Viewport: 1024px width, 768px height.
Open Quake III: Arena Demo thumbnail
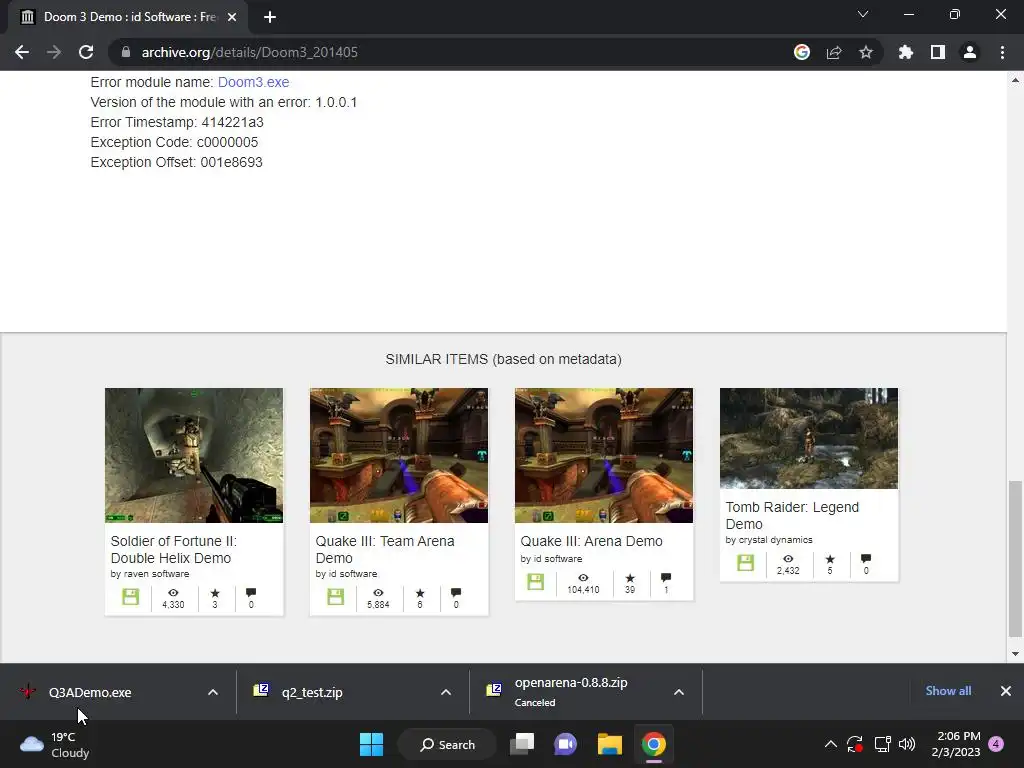(x=604, y=455)
